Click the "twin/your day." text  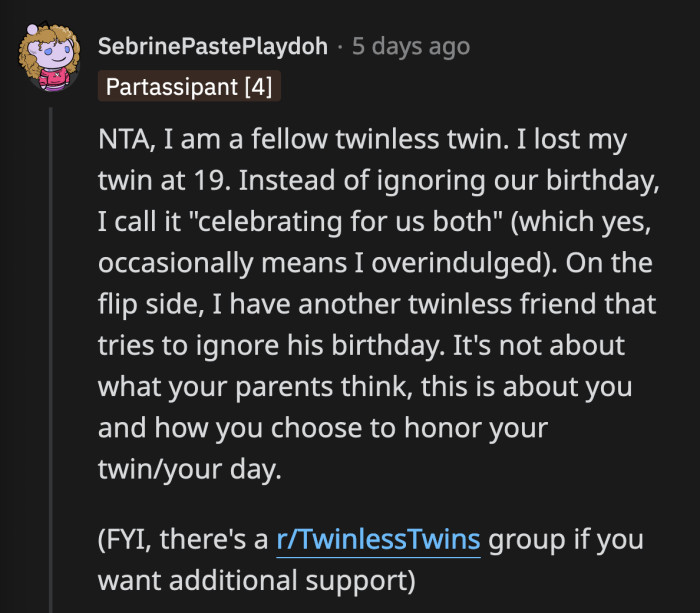point(191,468)
